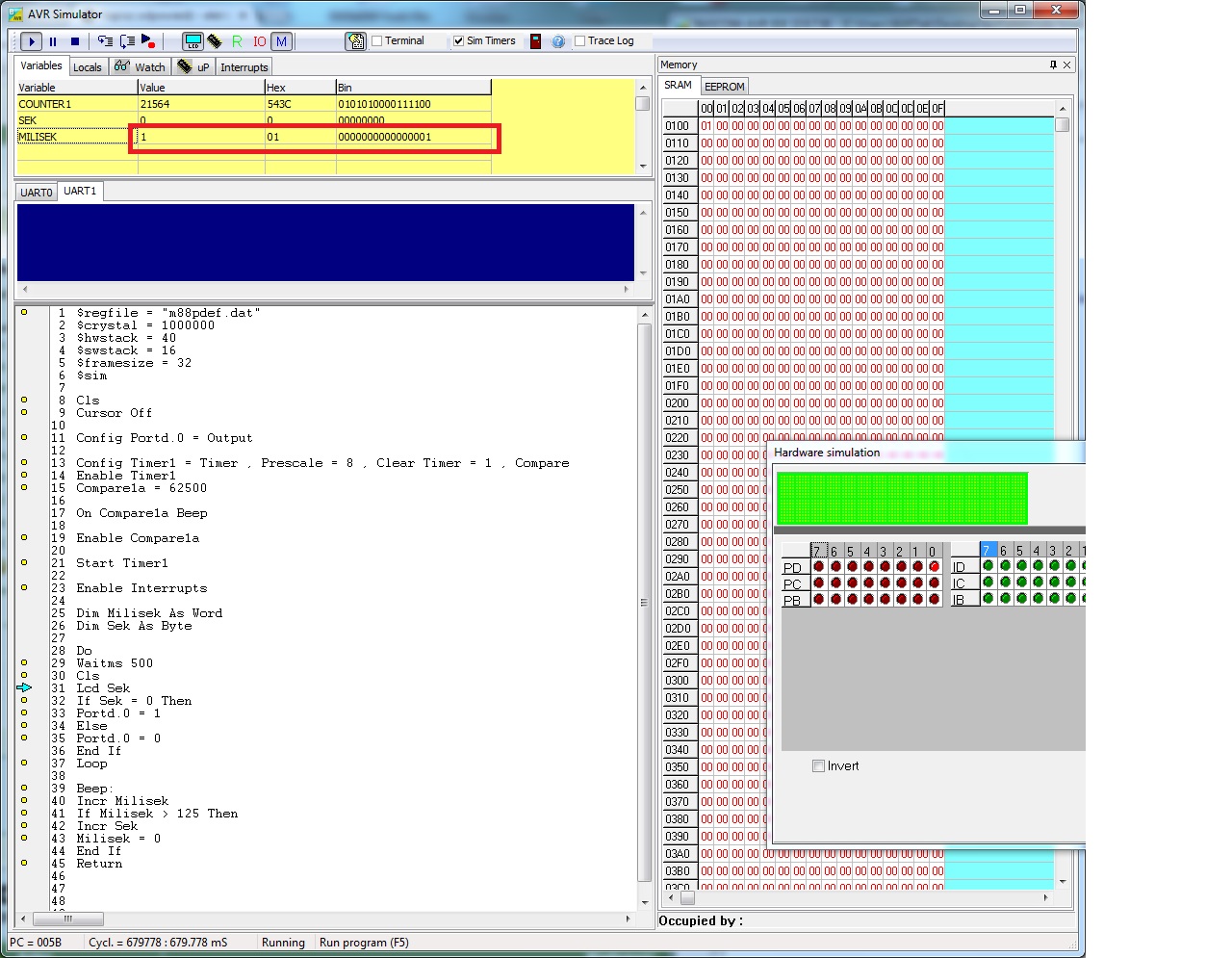Show the LCD hardware simulation window

pos(192,41)
